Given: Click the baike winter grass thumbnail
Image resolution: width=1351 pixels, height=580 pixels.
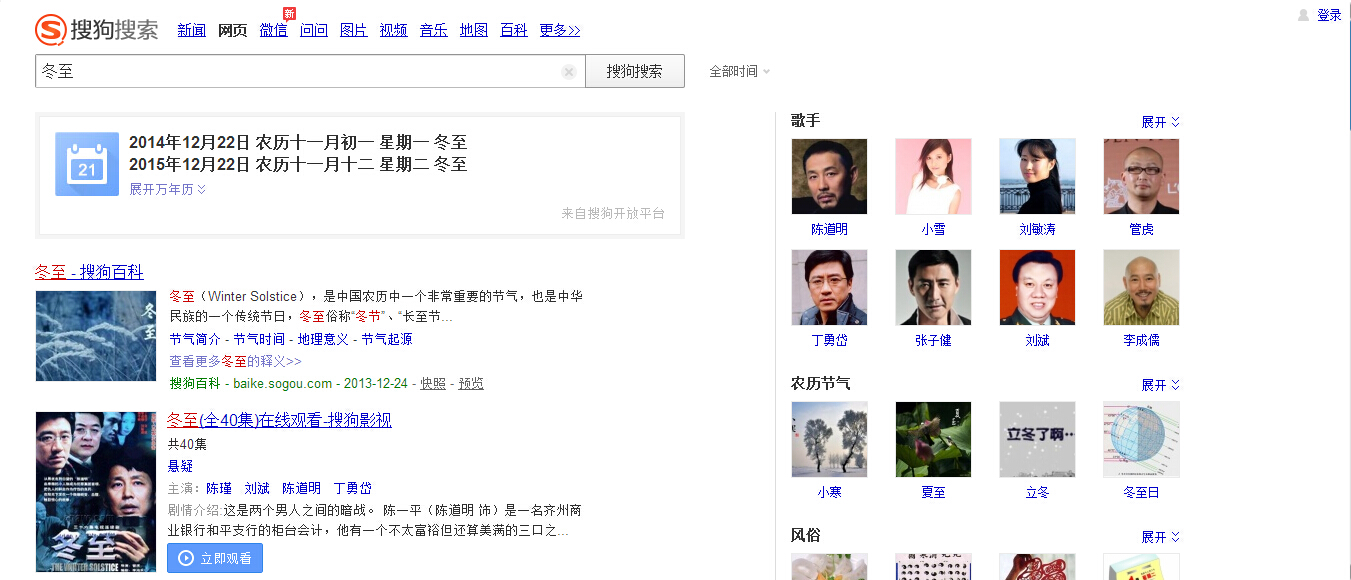Looking at the screenshot, I should 96,336.
